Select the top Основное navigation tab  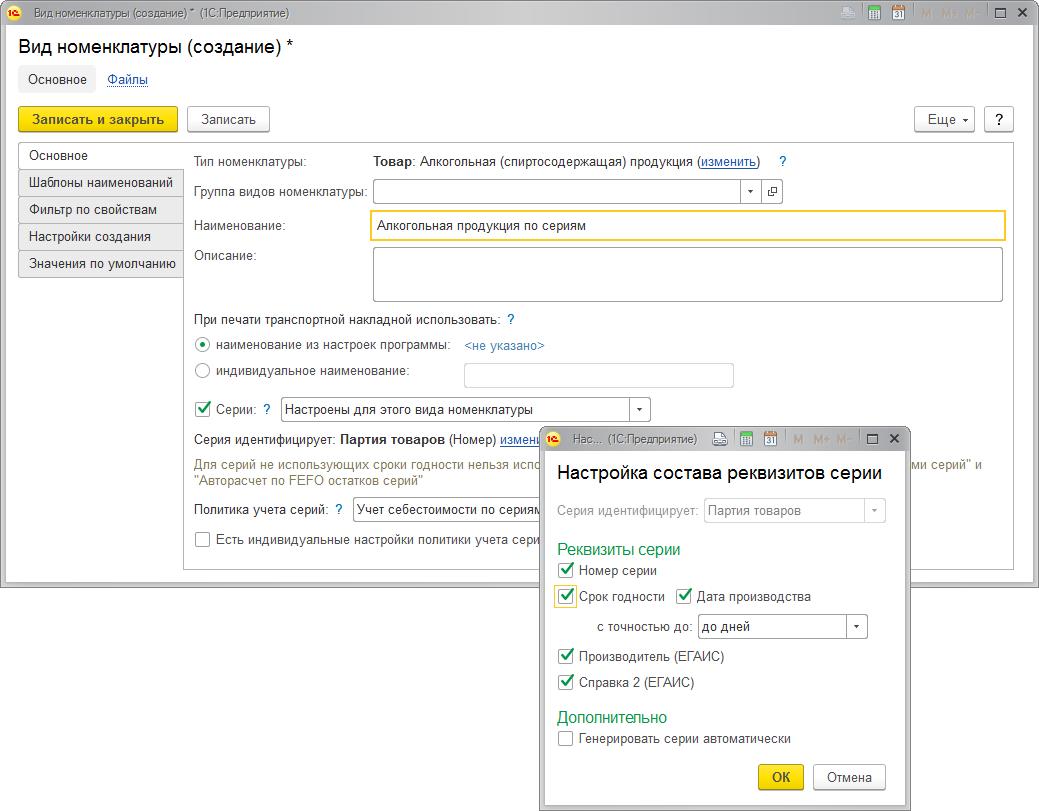[57, 80]
